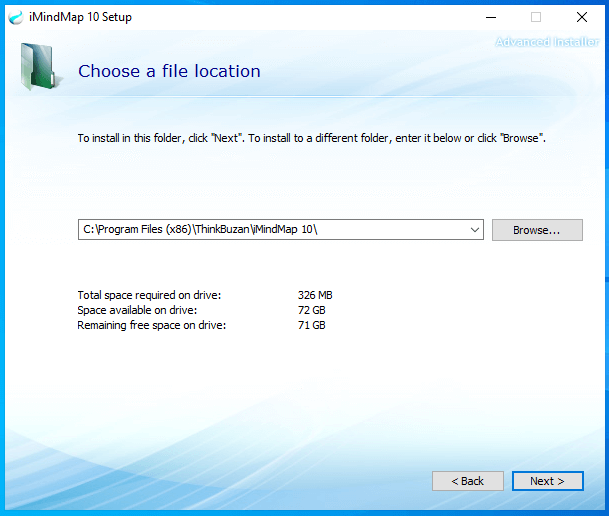This screenshot has height=516, width=609.
Task: Click the green folder icon in the header
Action: tap(40, 66)
